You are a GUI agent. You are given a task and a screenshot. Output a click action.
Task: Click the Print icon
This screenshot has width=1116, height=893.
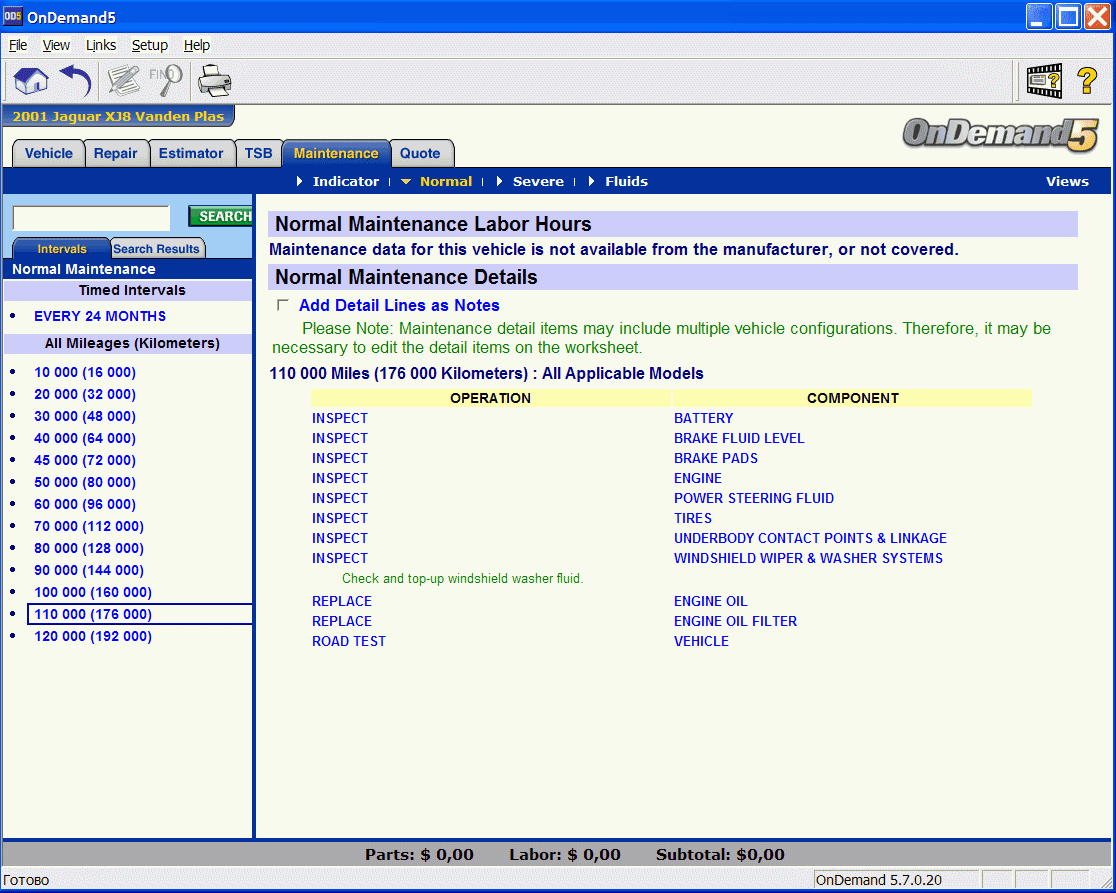click(x=215, y=81)
